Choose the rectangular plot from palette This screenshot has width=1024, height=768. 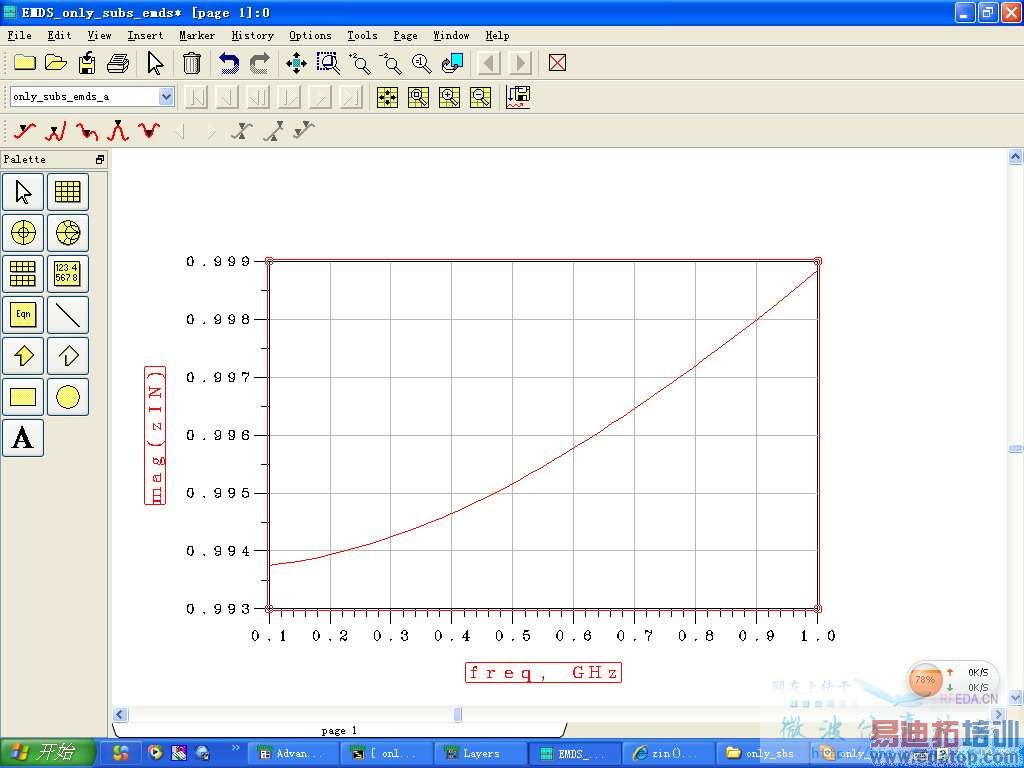68,192
